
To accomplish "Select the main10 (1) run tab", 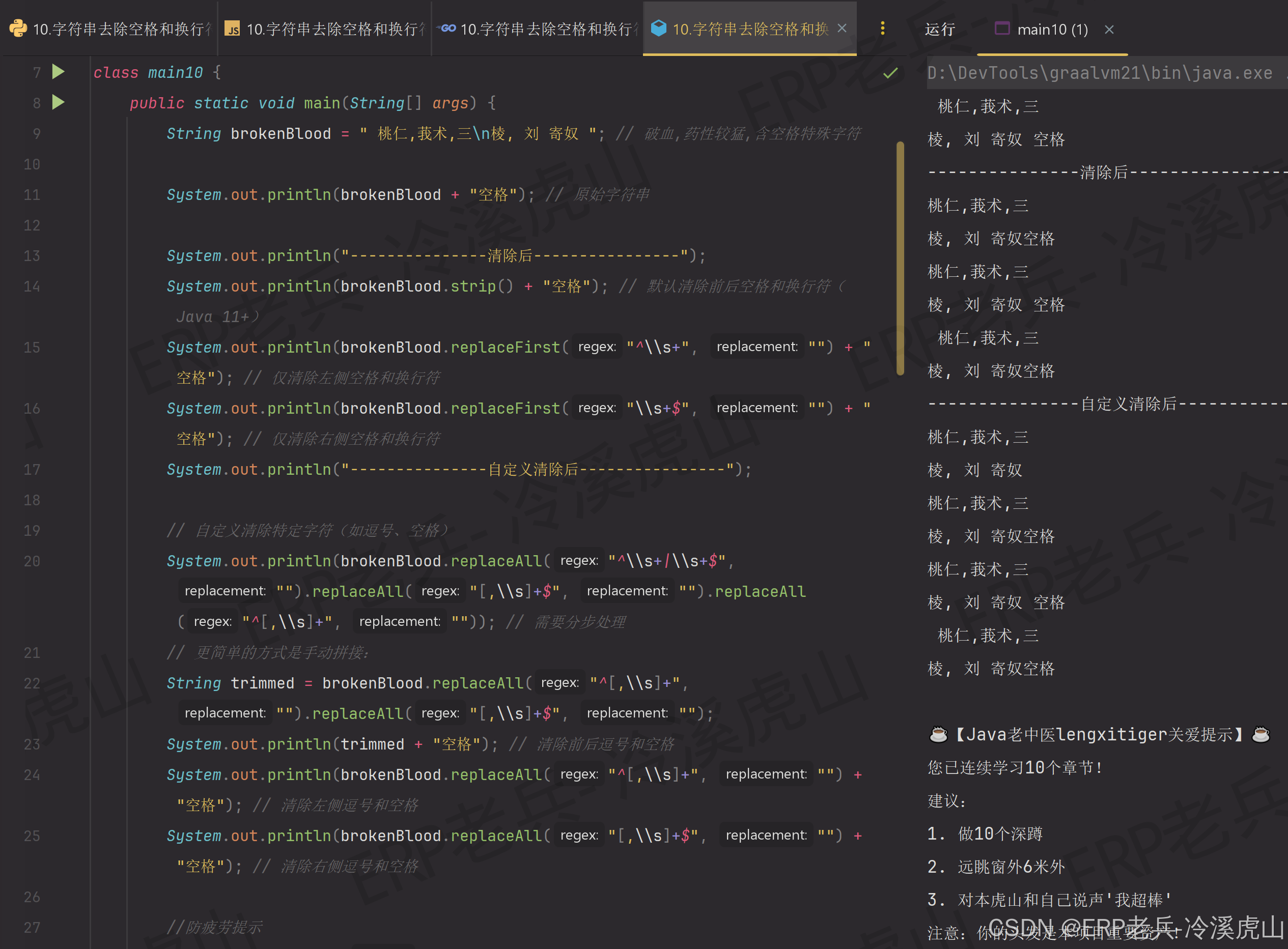I will (x=1052, y=30).
